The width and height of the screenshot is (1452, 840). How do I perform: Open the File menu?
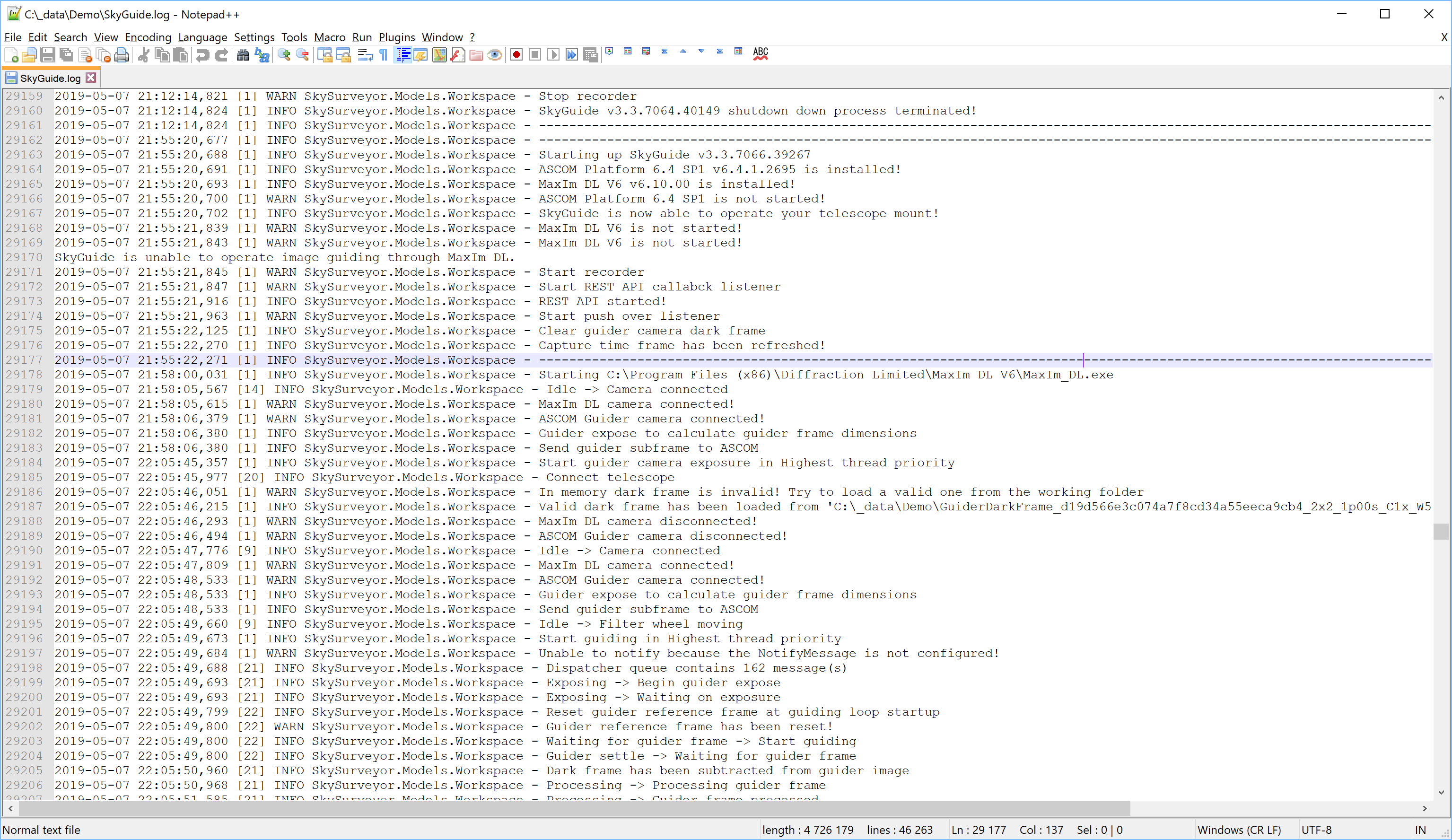click(13, 37)
